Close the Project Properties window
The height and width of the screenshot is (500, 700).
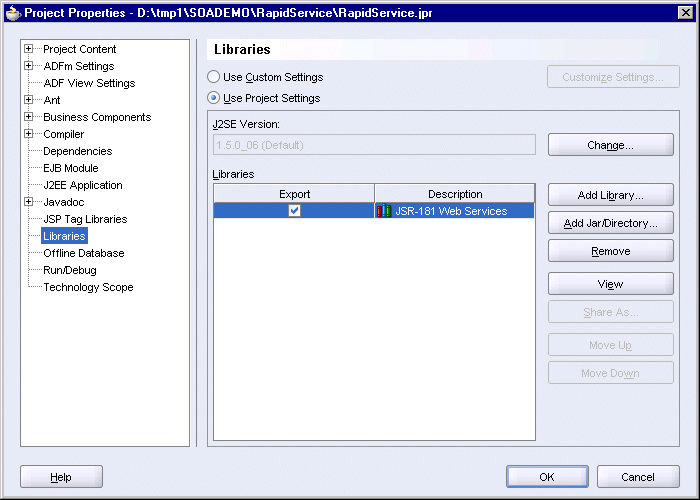[x=686, y=12]
